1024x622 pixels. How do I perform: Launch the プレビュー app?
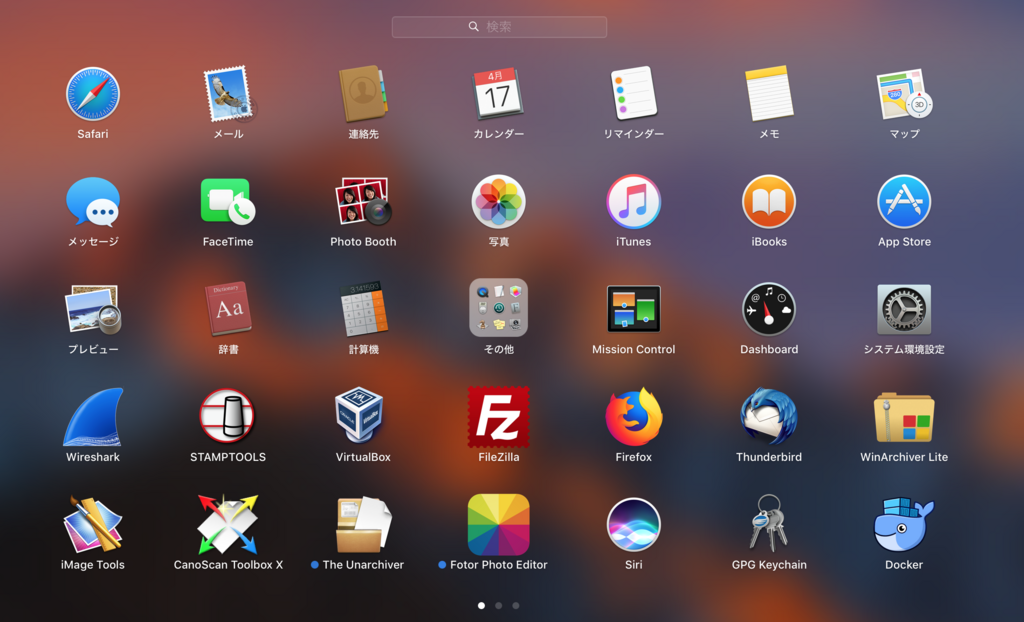tap(93, 310)
